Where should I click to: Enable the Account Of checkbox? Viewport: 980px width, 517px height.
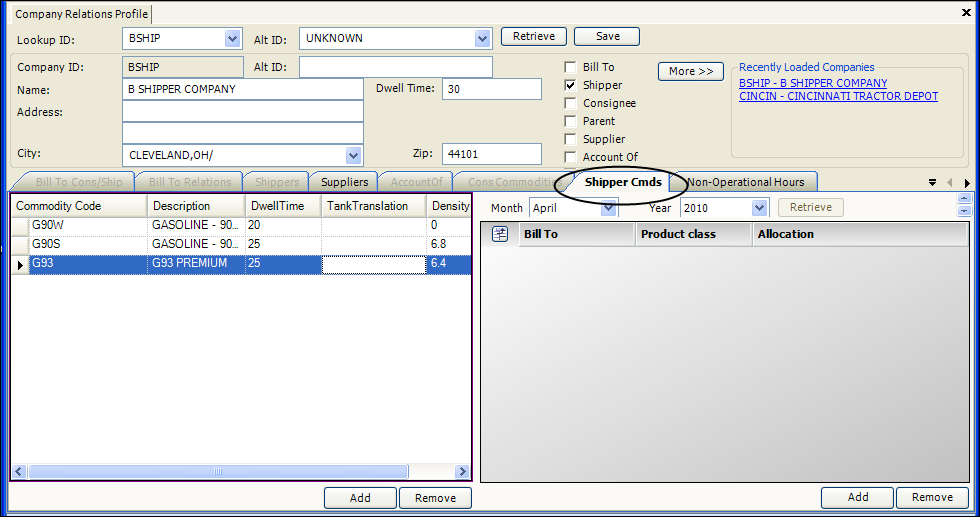570,157
